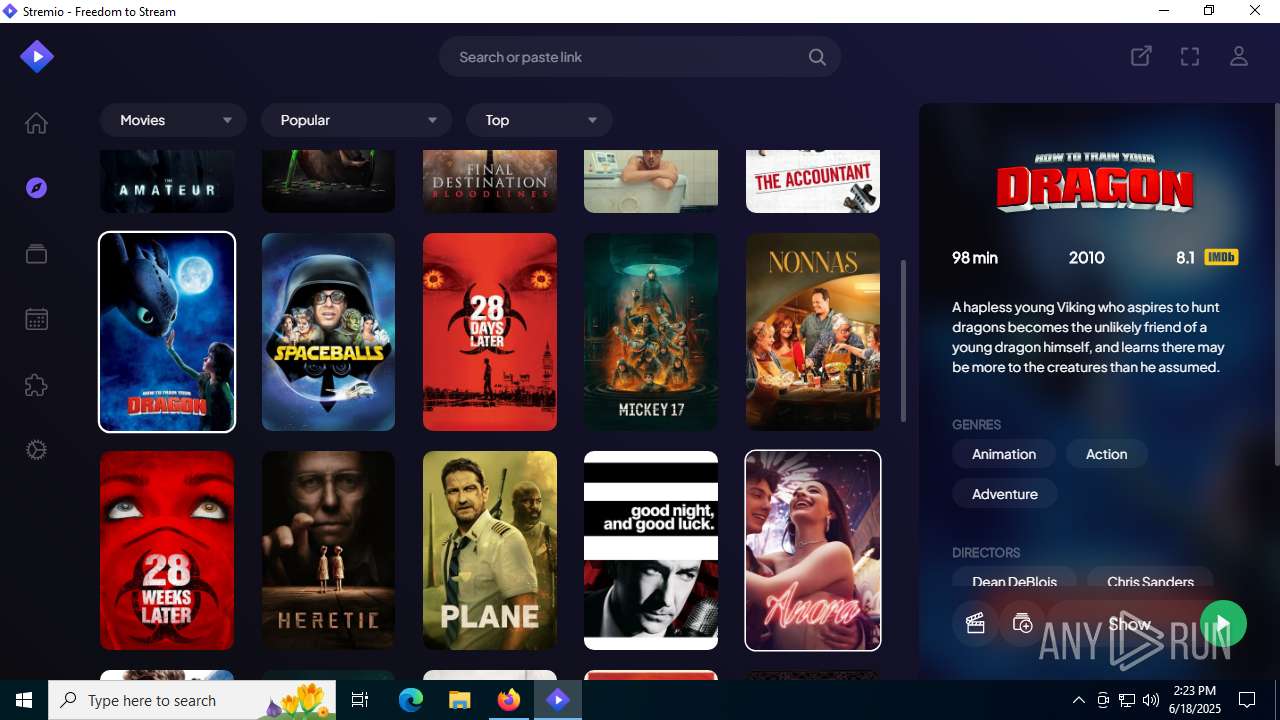Expand the Movies type dropdown
The height and width of the screenshot is (720, 1280).
point(173,120)
